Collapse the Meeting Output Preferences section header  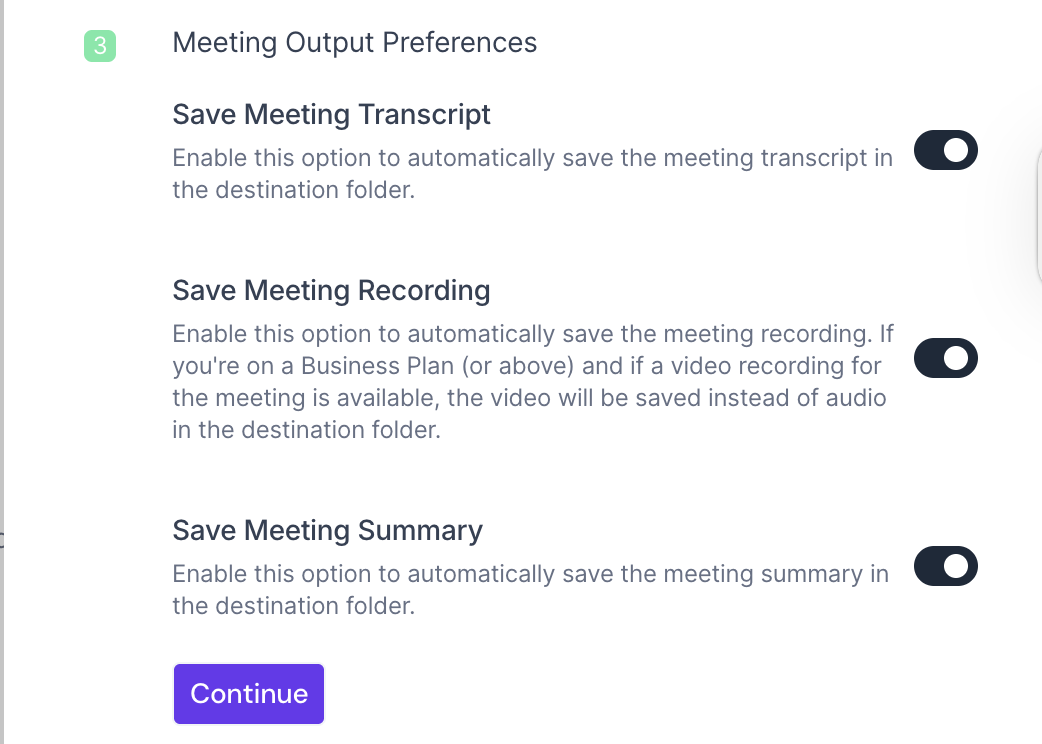click(354, 43)
